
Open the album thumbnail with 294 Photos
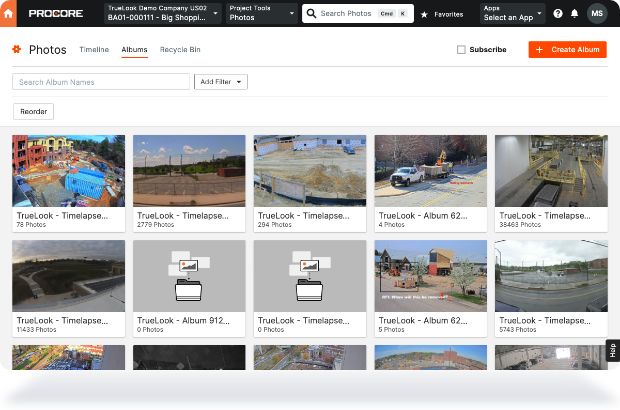click(x=310, y=171)
